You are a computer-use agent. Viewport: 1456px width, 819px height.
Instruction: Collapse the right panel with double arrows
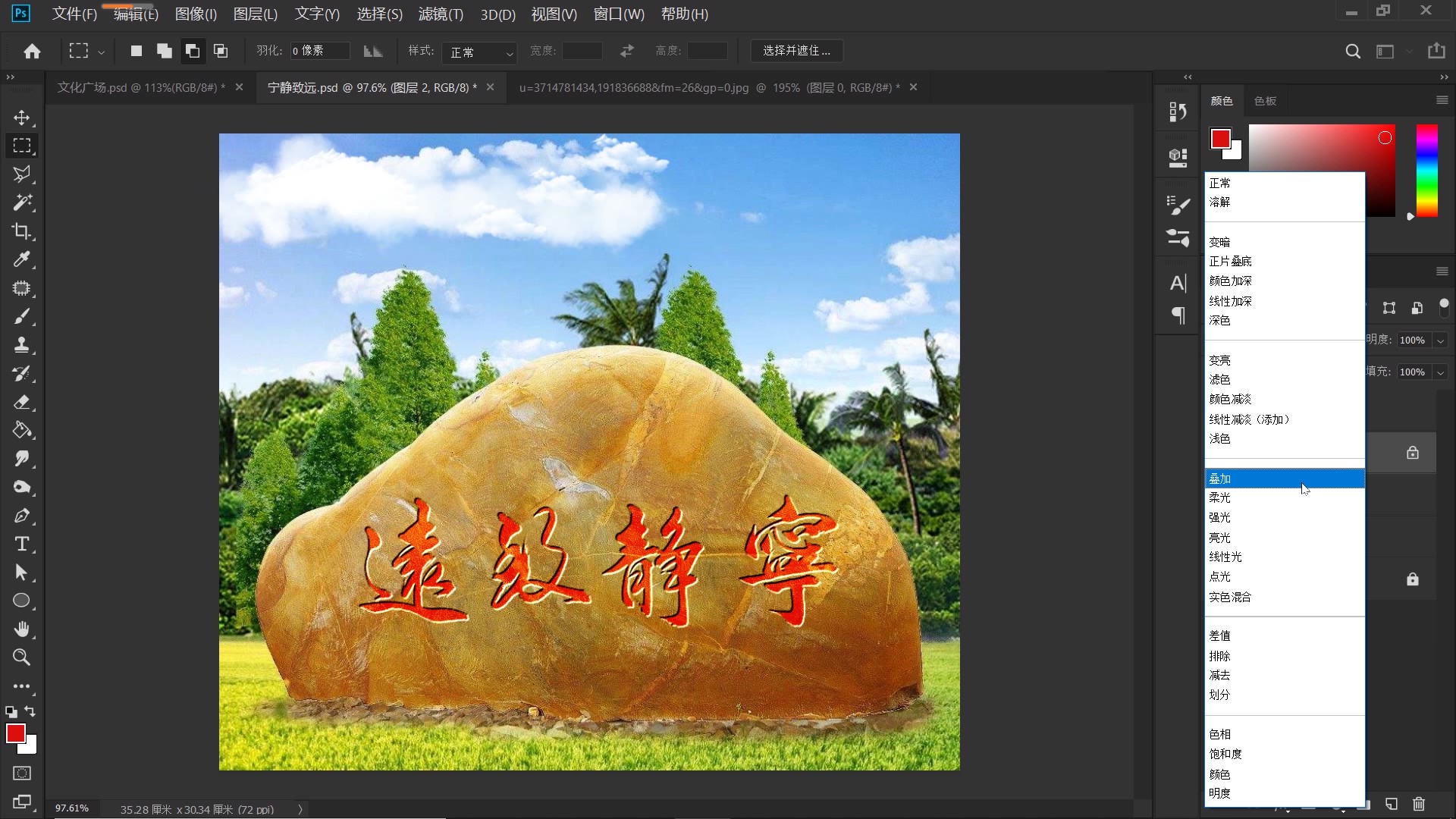point(1188,77)
